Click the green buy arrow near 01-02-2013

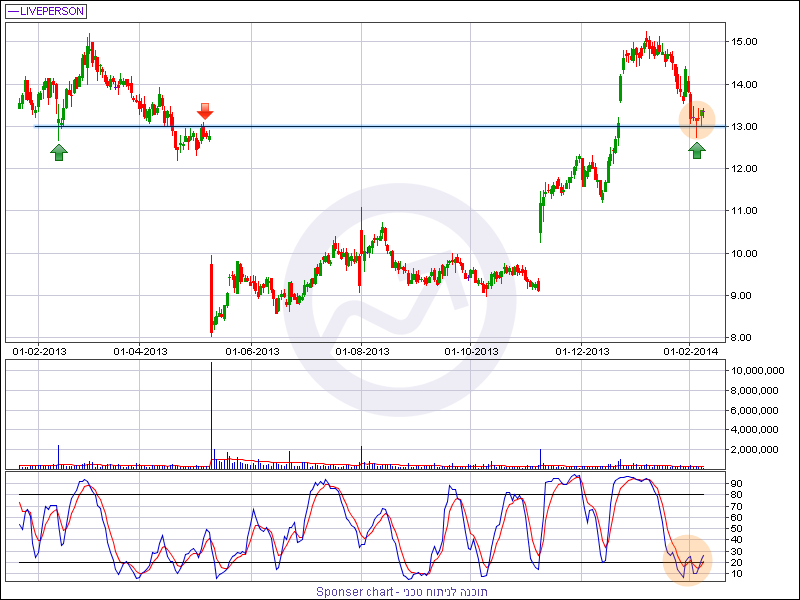[x=59, y=152]
